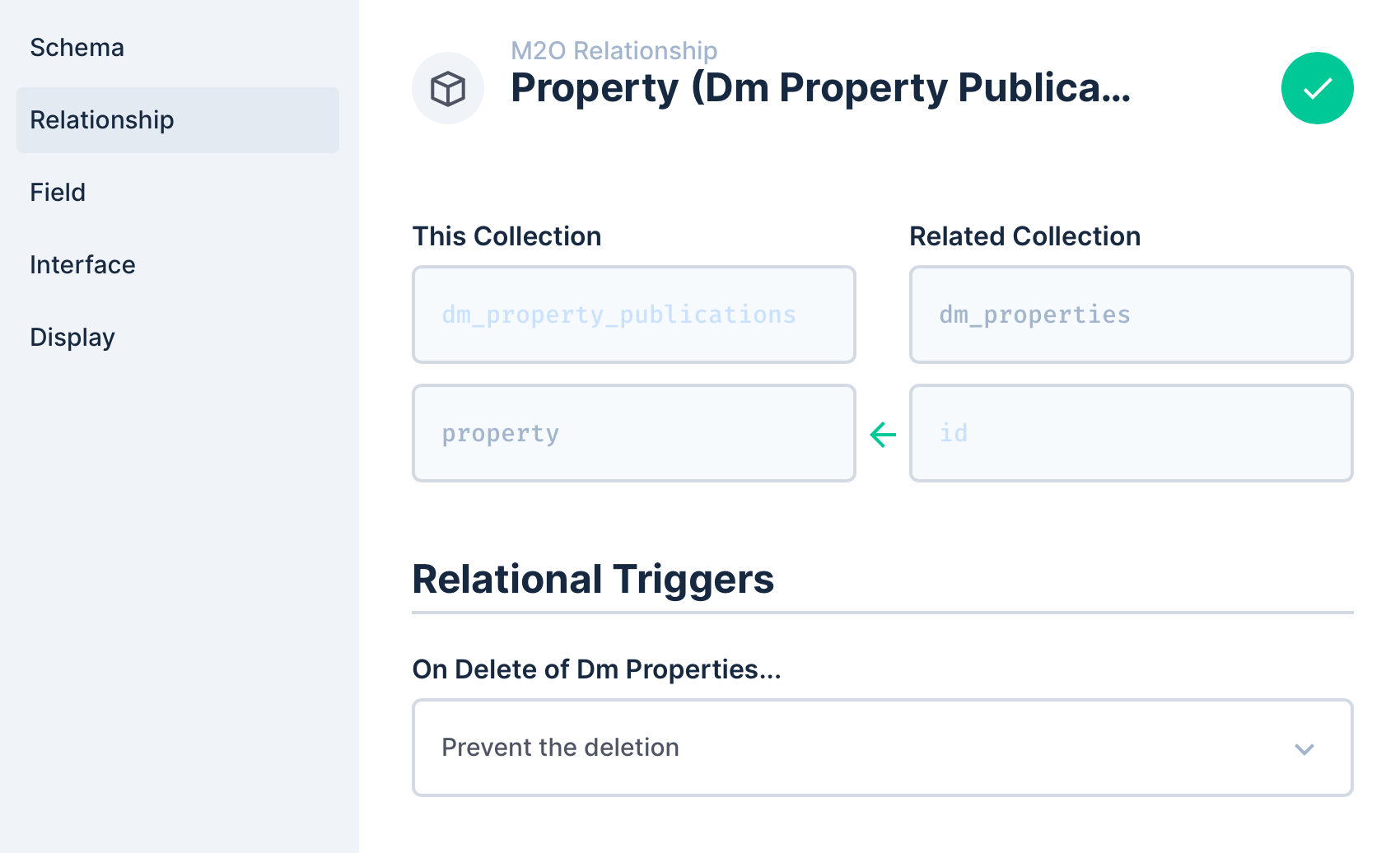Viewport: 1400px width, 853px height.
Task: Click the property key field
Action: pyautogui.click(x=633, y=433)
